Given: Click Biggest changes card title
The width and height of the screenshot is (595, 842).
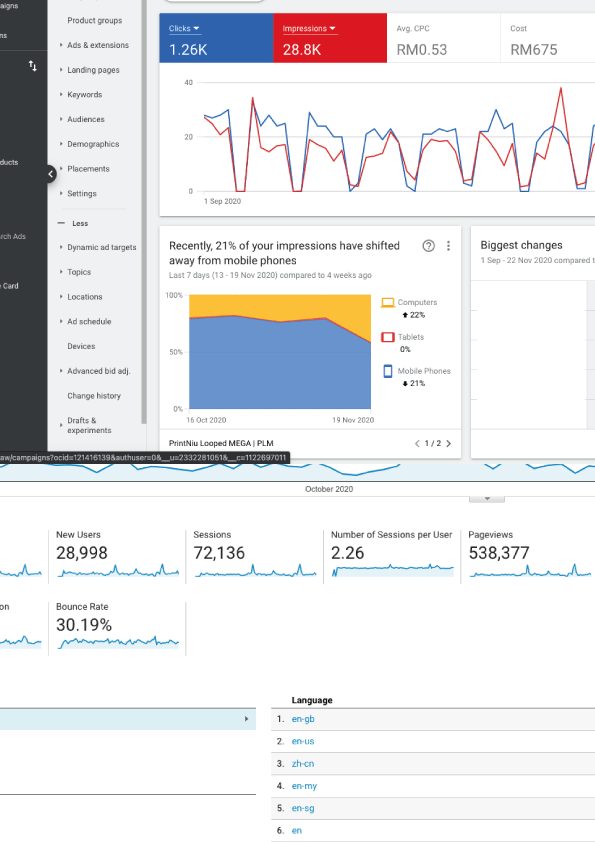Looking at the screenshot, I should 521,245.
